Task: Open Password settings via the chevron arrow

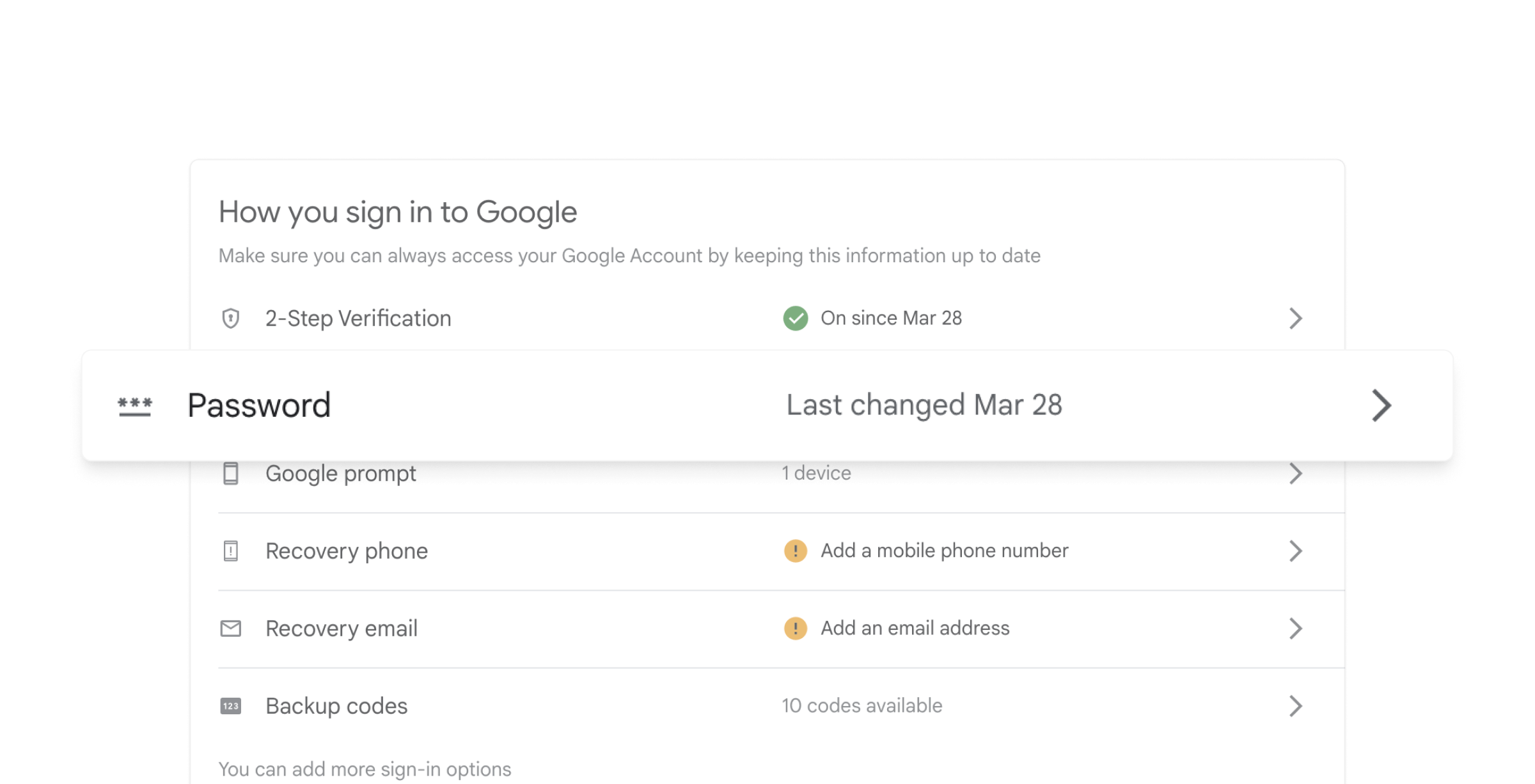Action: pyautogui.click(x=1381, y=405)
